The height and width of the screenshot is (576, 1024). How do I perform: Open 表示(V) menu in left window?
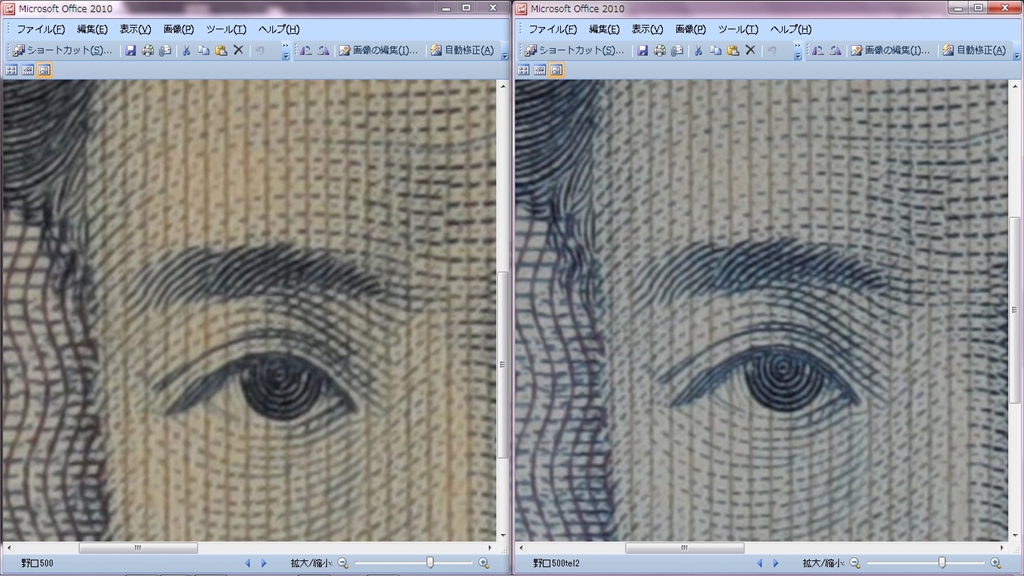[x=135, y=29]
